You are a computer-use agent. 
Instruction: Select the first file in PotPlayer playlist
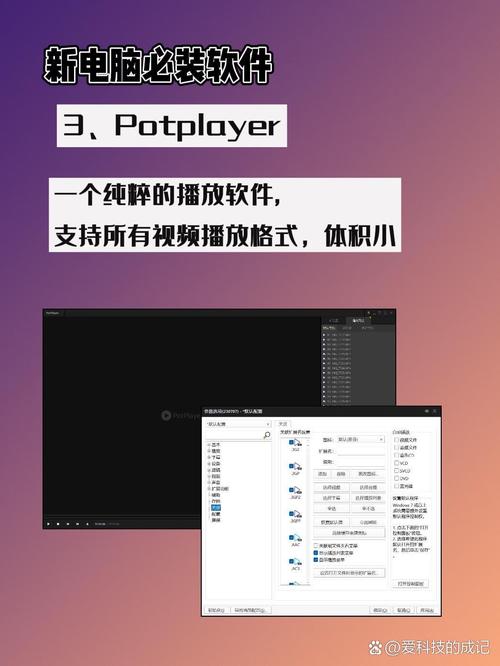338,335
